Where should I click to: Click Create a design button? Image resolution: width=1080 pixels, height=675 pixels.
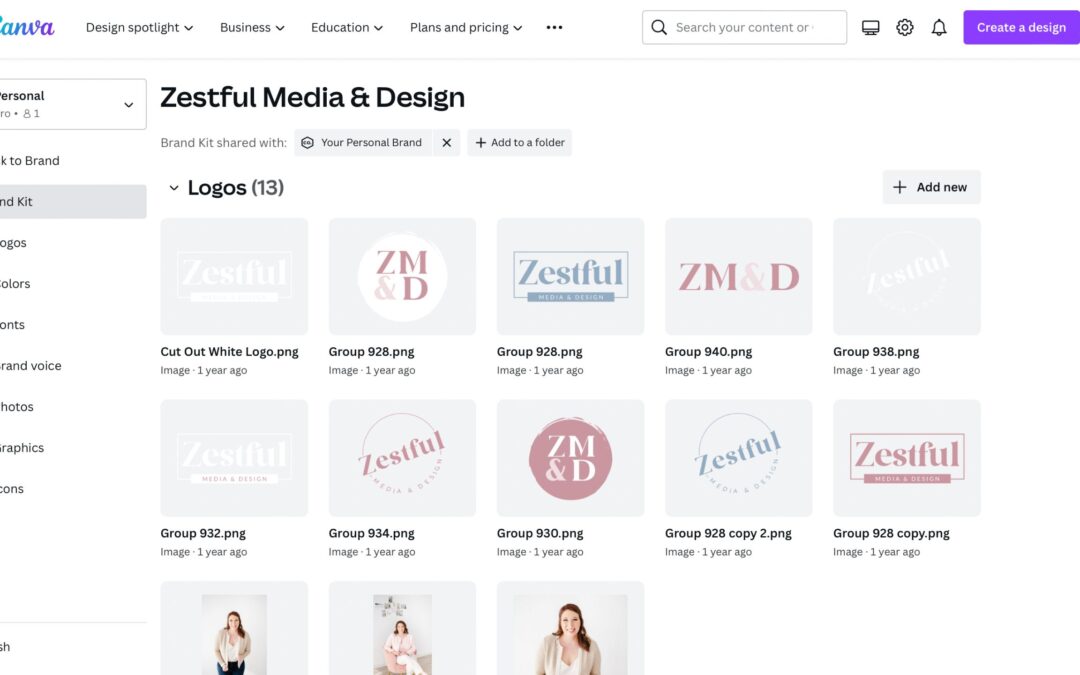tap(1021, 28)
